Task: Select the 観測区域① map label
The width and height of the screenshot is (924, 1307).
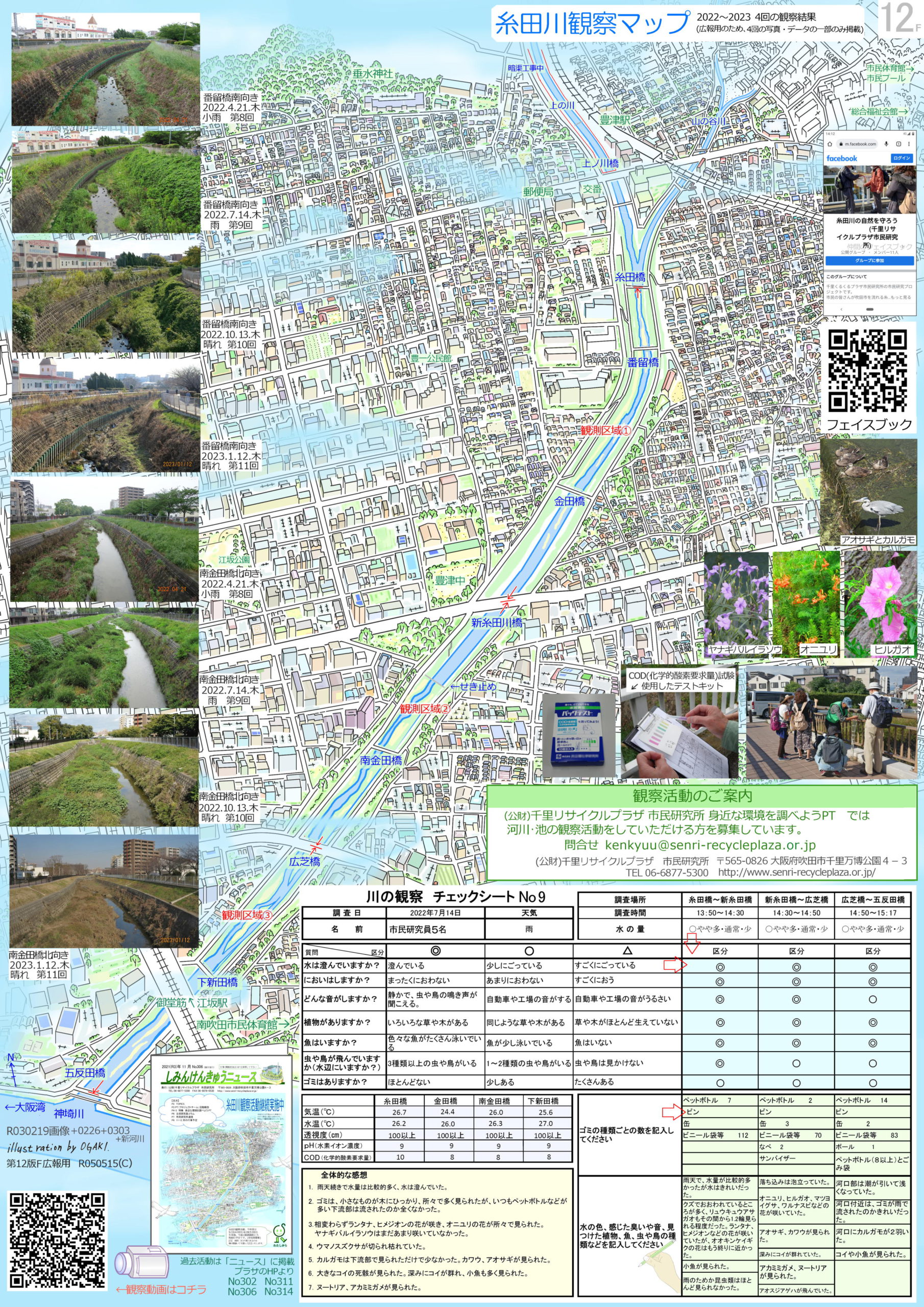Action: [605, 430]
